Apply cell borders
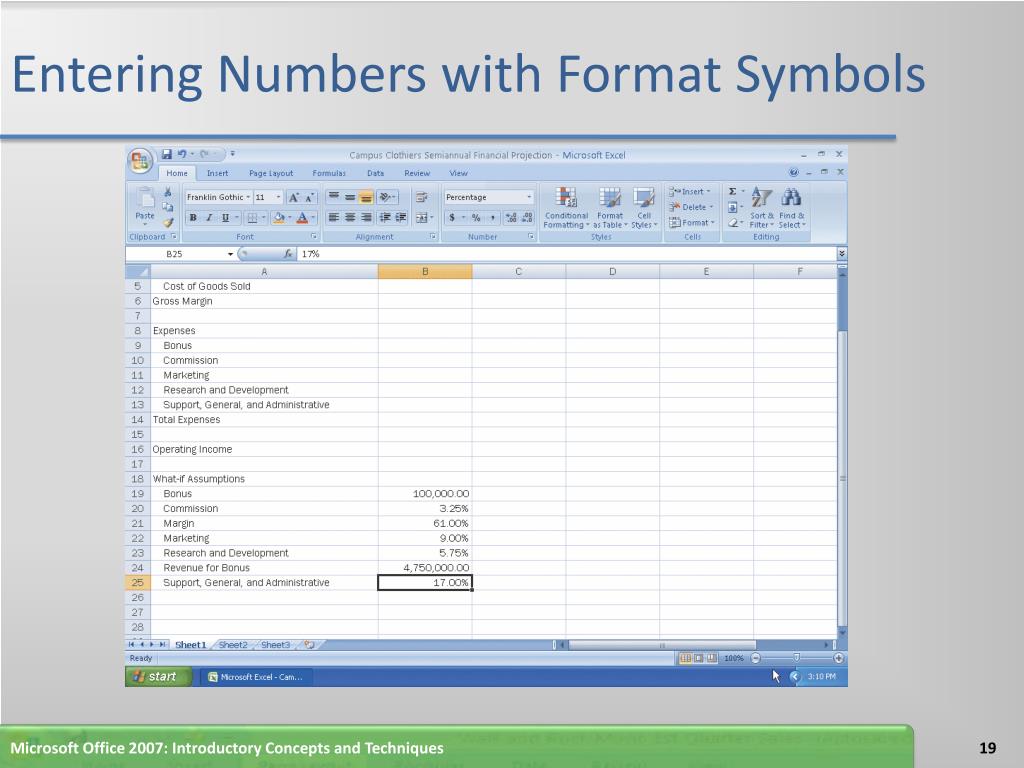This screenshot has height=768, width=1024. [x=252, y=217]
